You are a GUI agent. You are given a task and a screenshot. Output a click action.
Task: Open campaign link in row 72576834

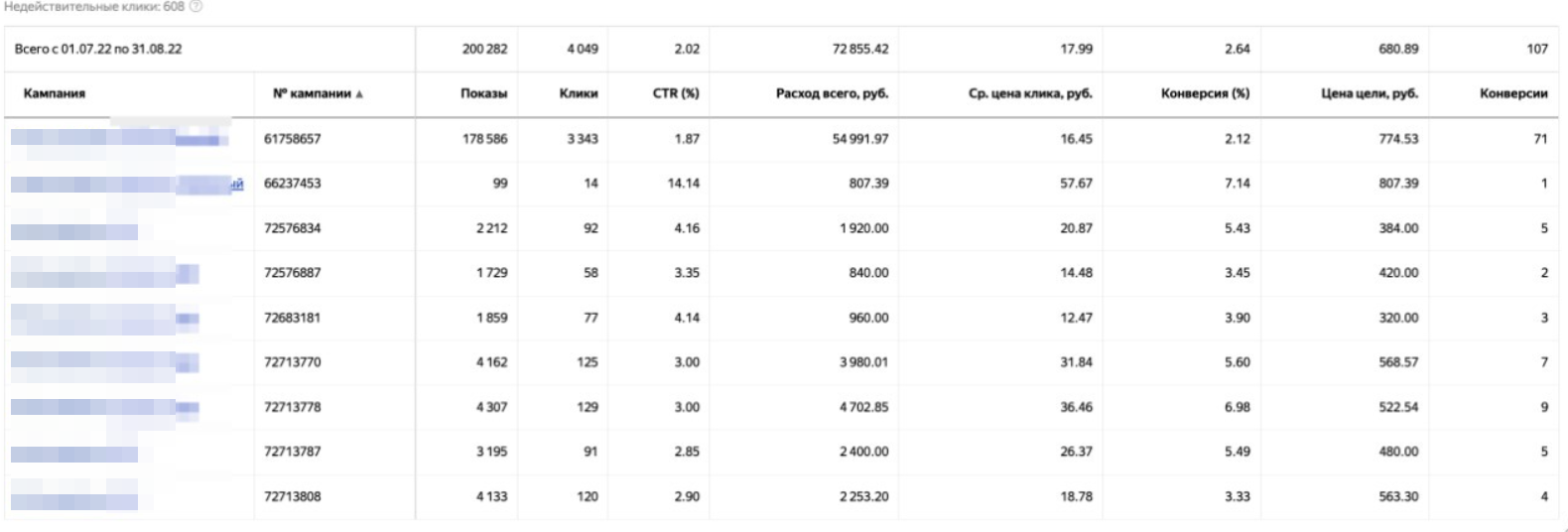[x=74, y=230]
